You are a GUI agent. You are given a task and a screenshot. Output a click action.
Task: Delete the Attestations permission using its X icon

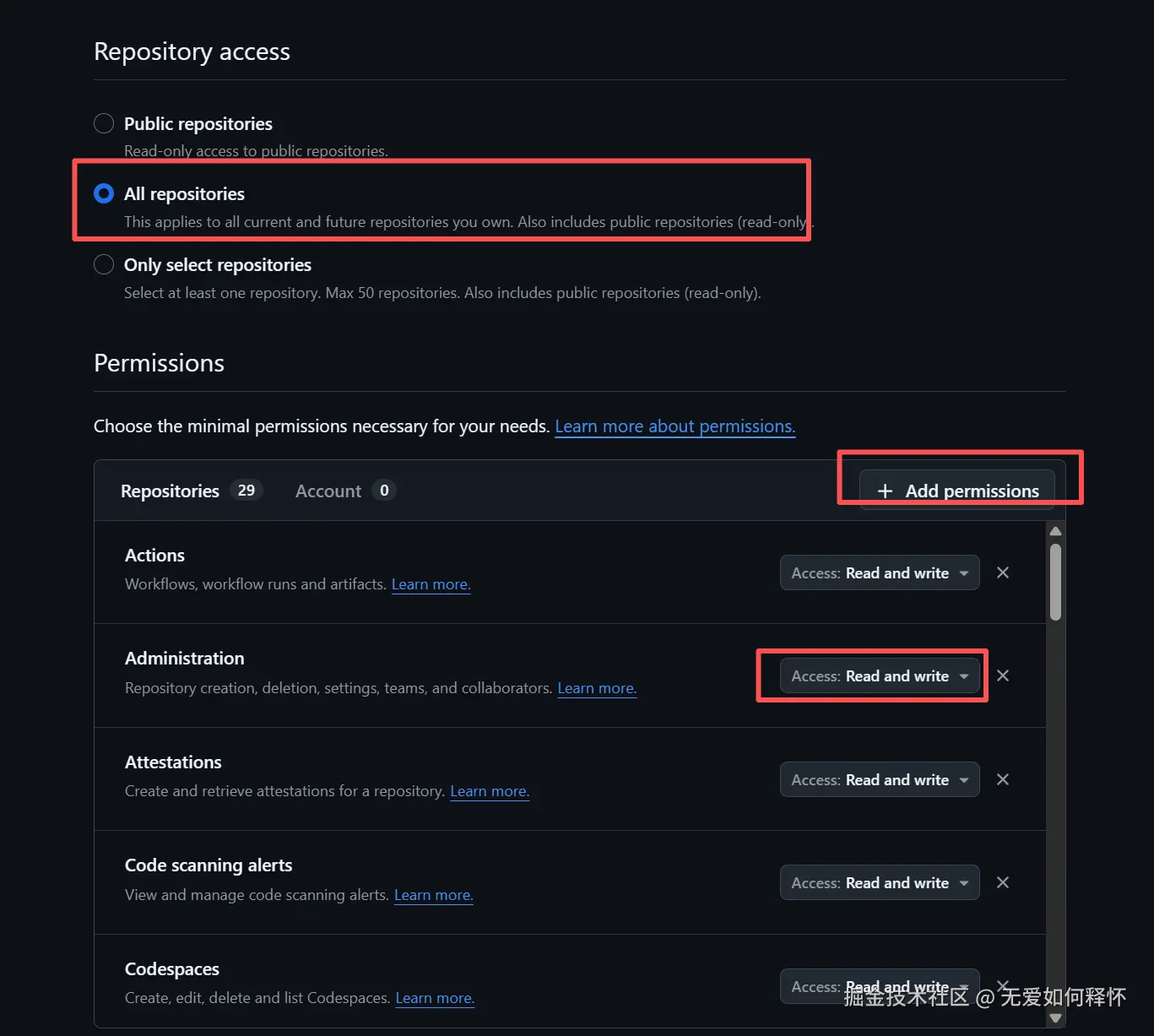tap(1003, 779)
